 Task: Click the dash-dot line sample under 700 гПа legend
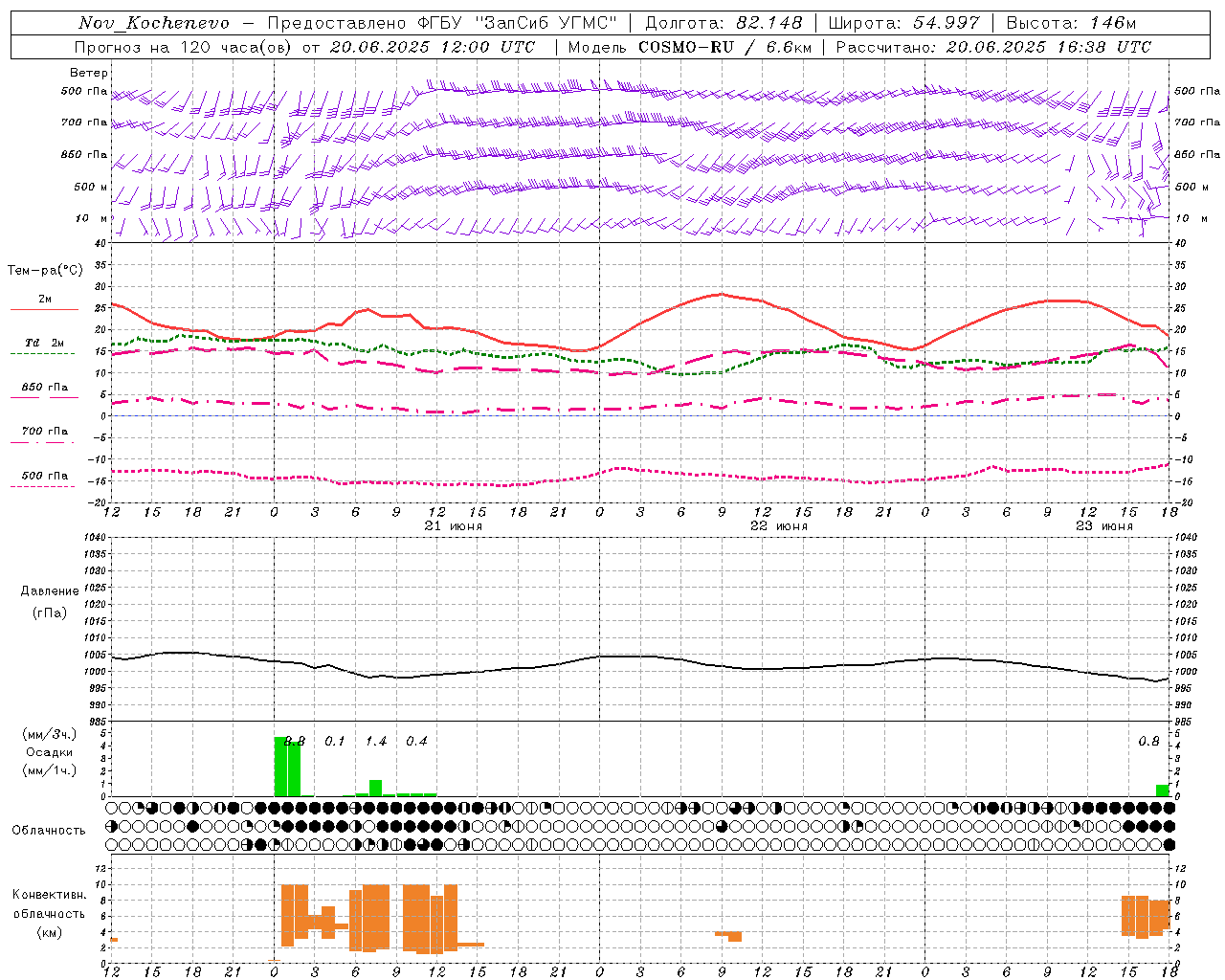coord(44,442)
